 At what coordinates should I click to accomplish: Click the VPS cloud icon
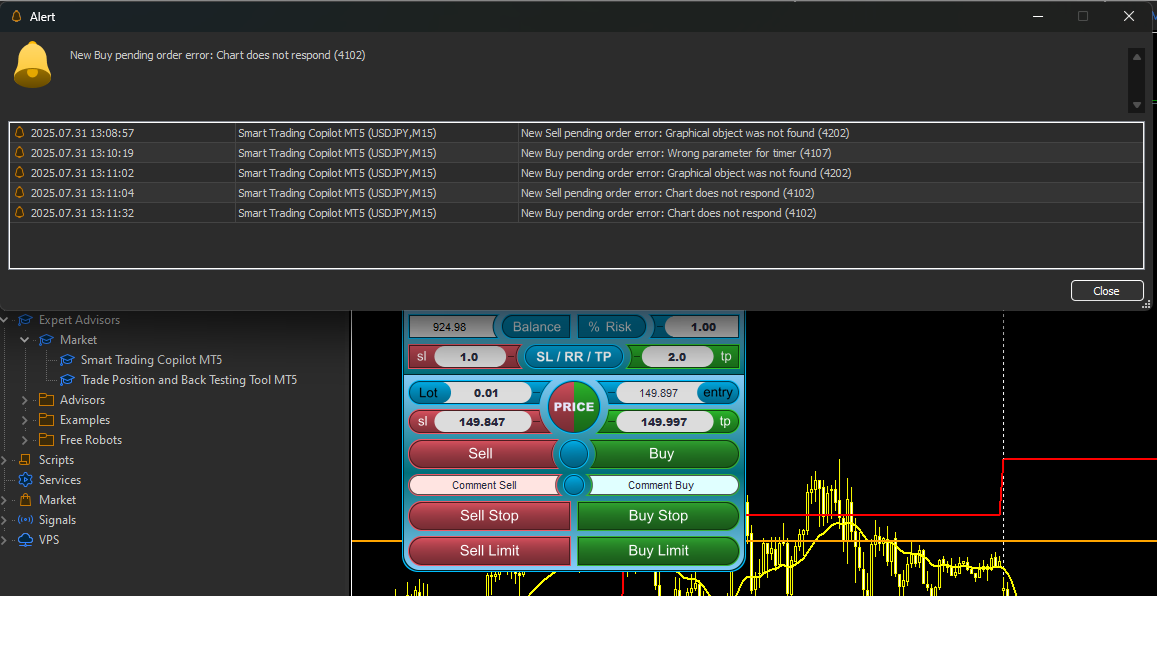[x=26, y=540]
